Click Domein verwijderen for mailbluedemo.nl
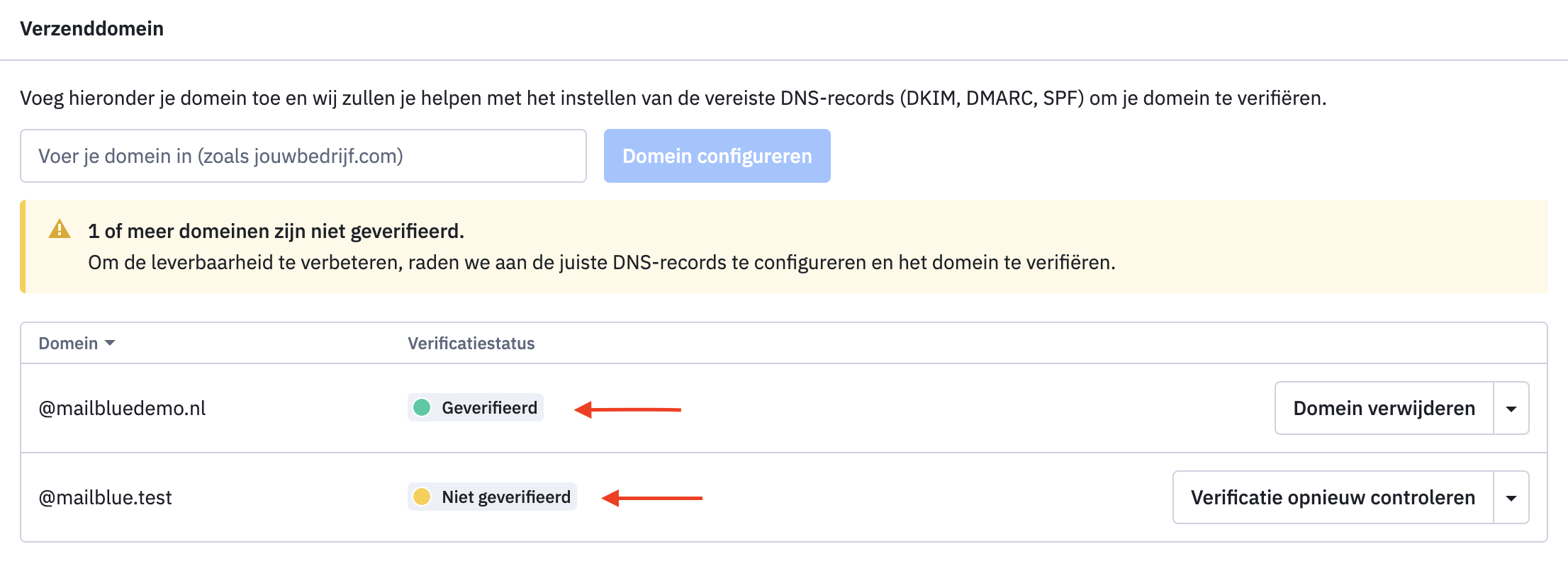The height and width of the screenshot is (561, 1568). pos(1384,408)
